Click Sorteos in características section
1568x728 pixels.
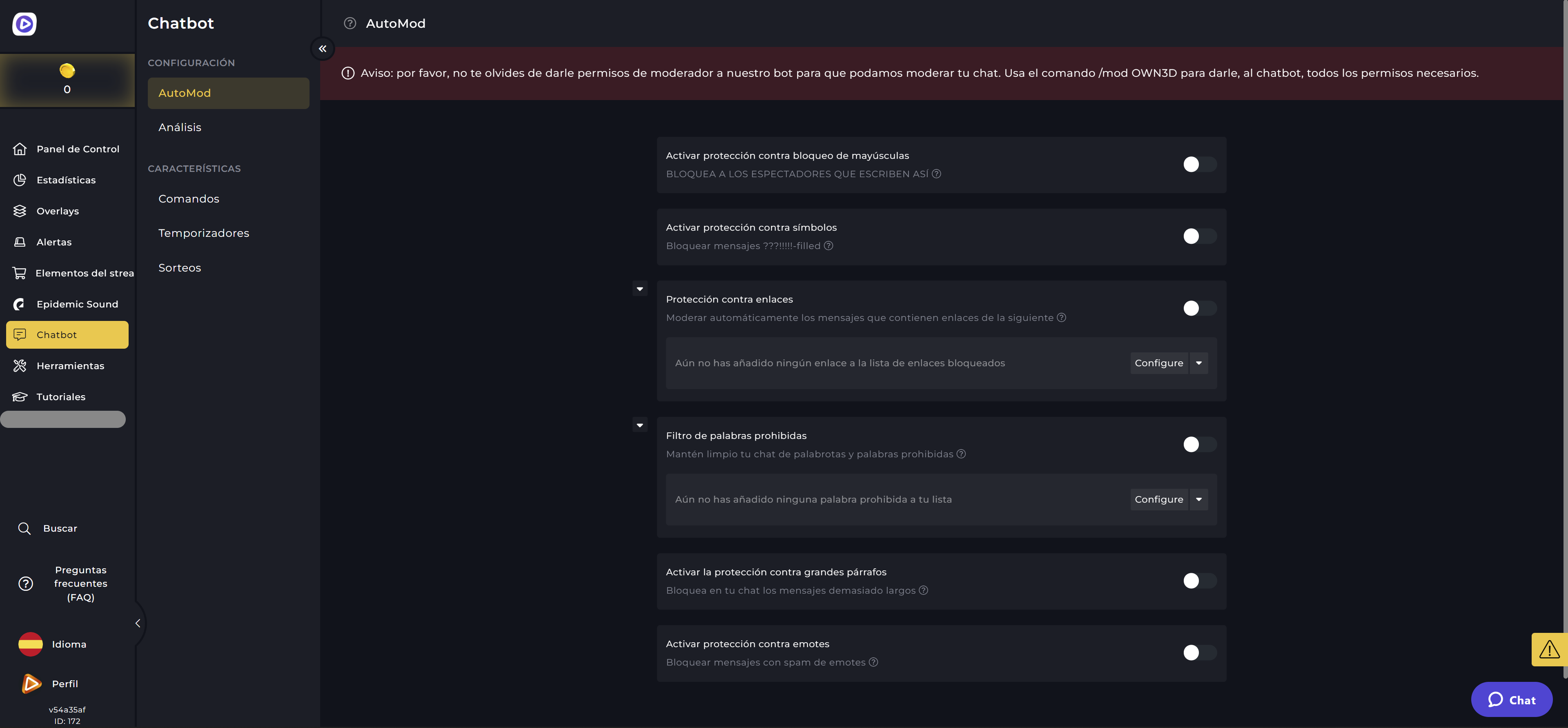[x=179, y=268]
